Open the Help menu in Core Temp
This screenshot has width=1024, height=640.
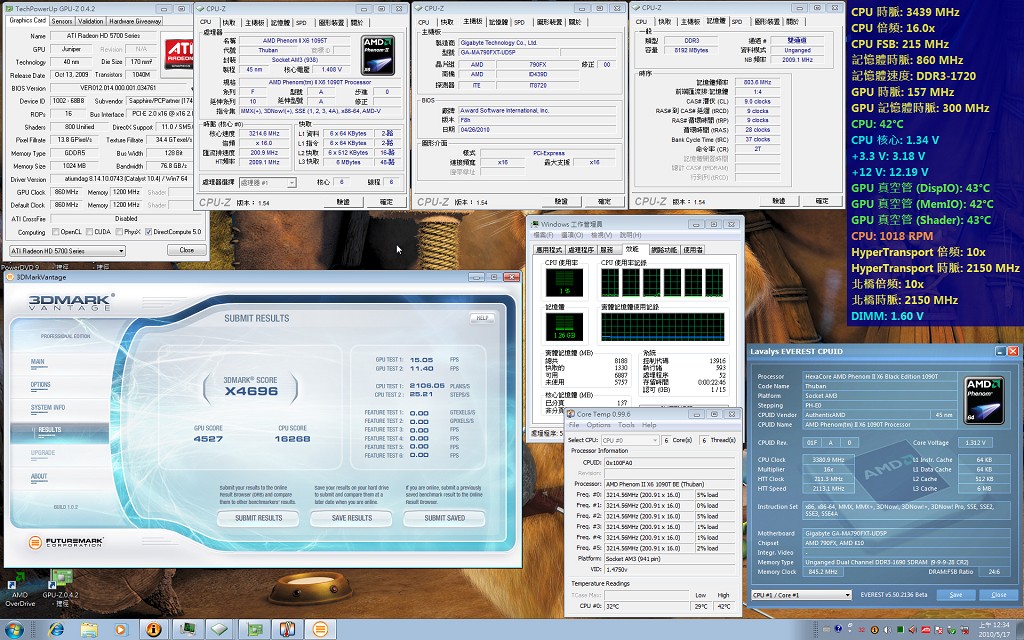[x=649, y=425]
